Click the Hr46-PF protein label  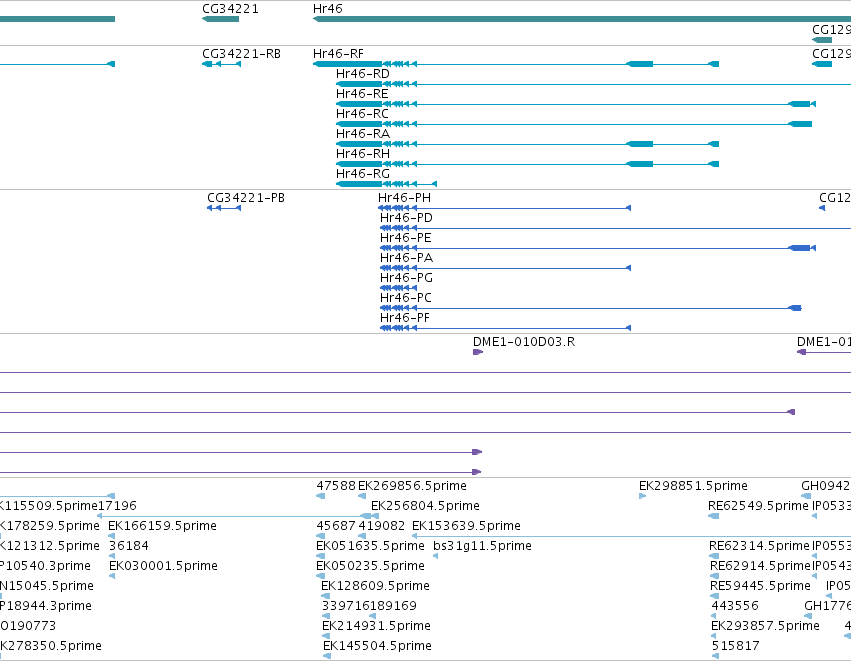404,319
